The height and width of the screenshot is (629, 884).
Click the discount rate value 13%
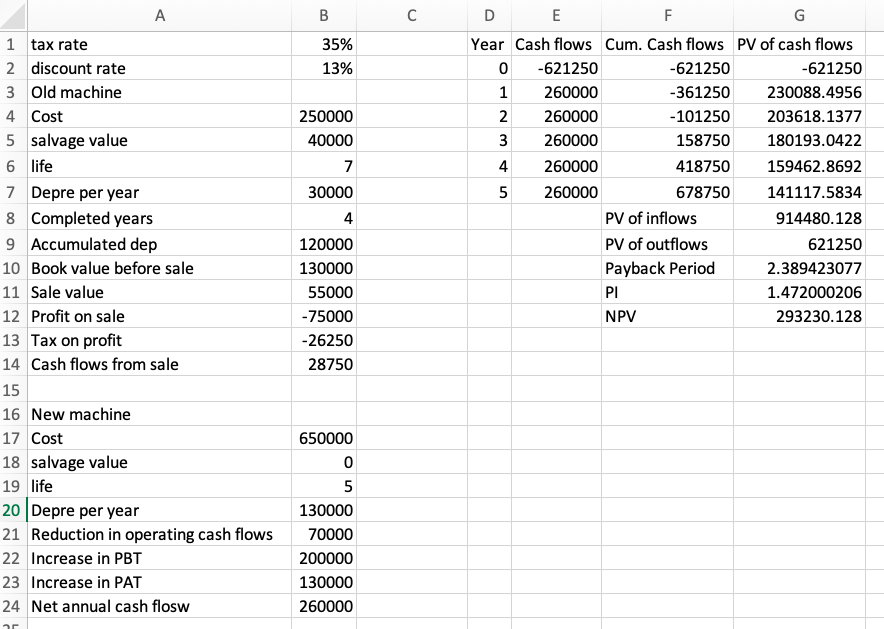tap(324, 68)
